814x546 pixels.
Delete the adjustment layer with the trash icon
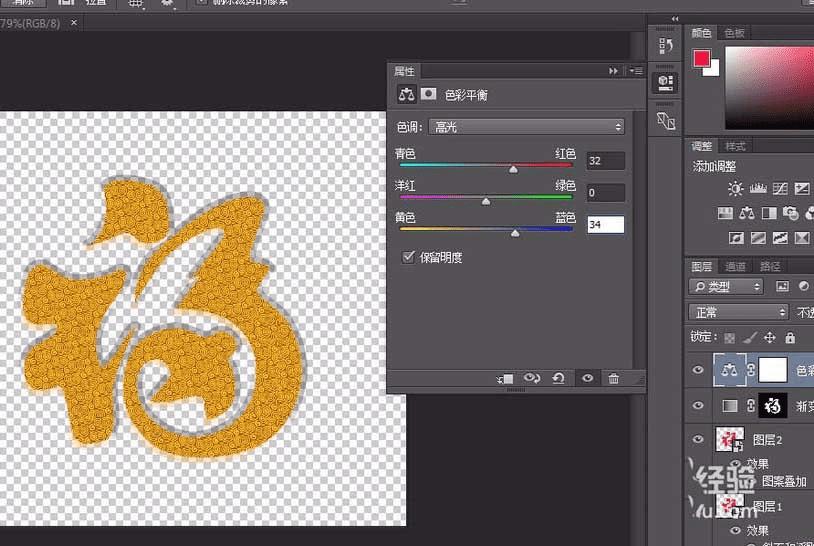click(613, 378)
